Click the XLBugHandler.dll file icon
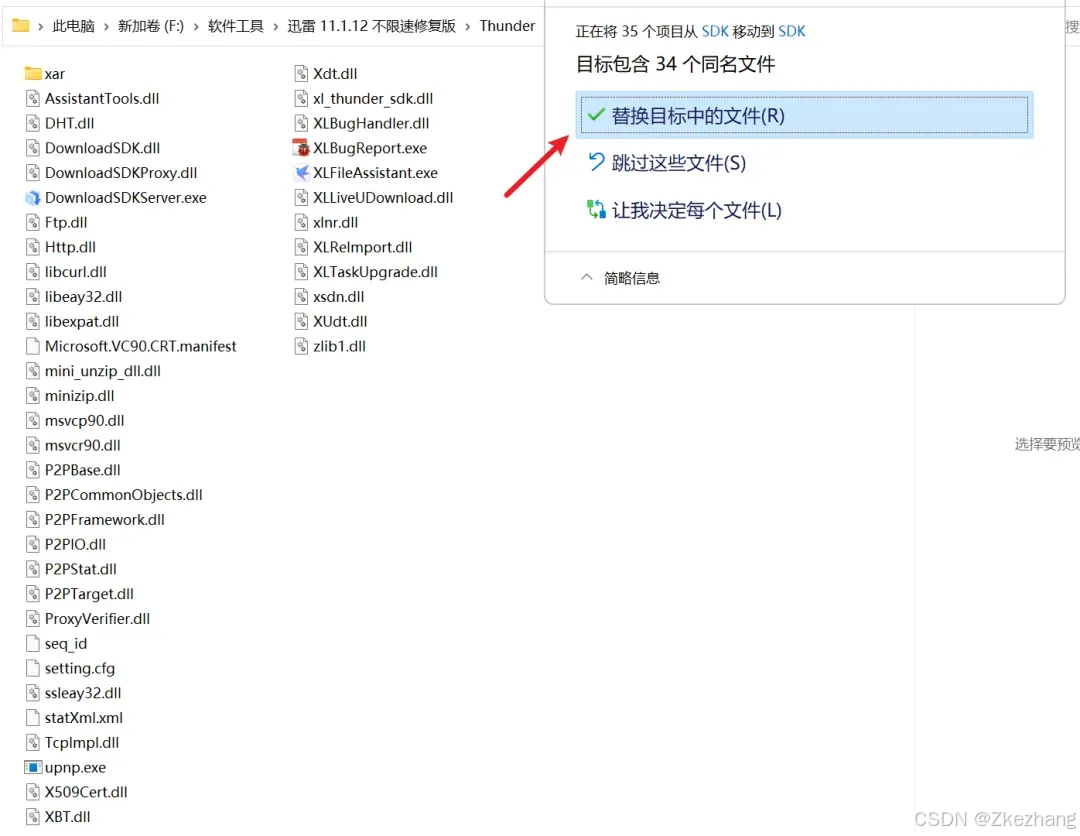Image resolution: width=1080 pixels, height=836 pixels. (x=301, y=123)
